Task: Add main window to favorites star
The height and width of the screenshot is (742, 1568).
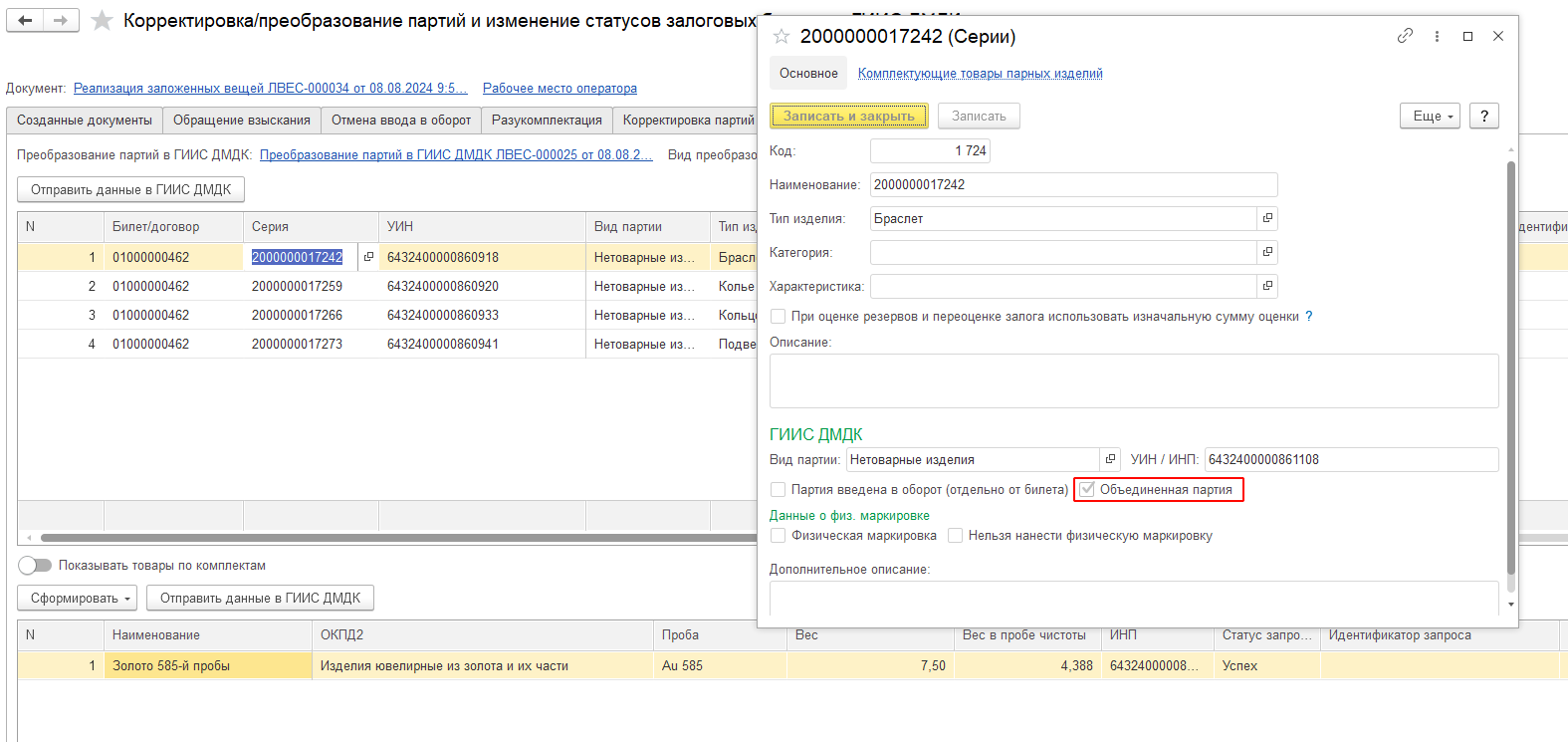Action: tap(102, 21)
